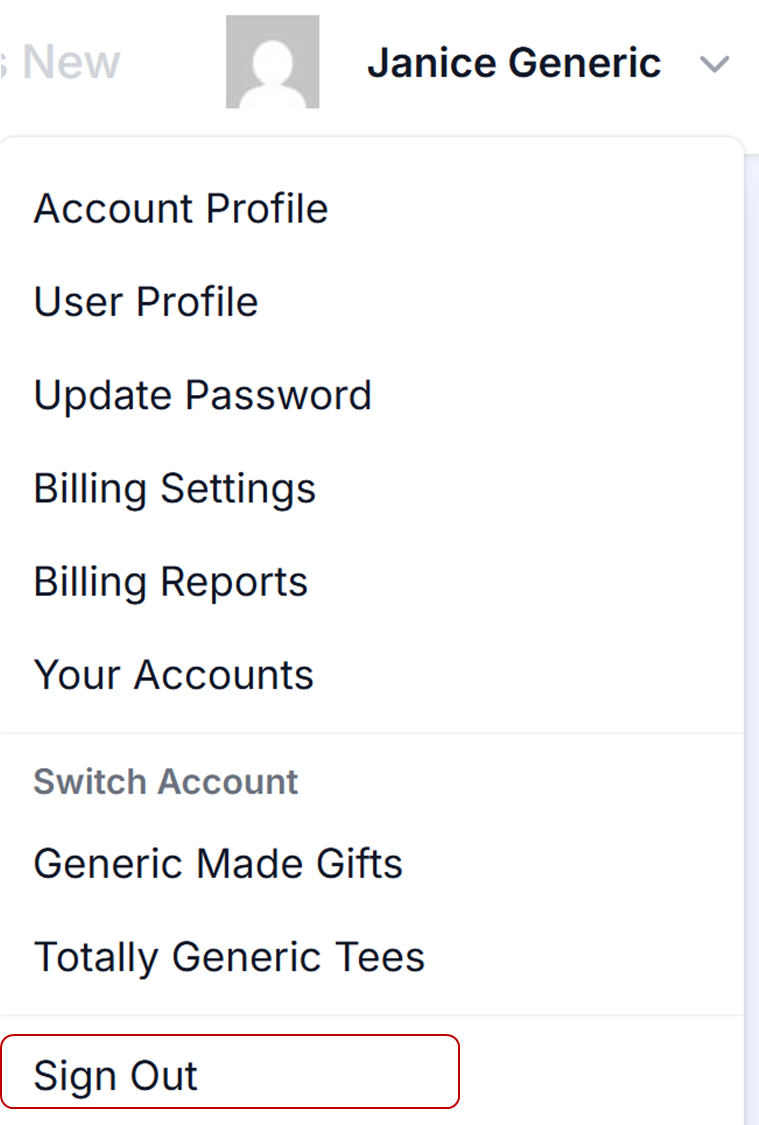759x1125 pixels.
Task: Switch to the Generic Made Gifts account
Action: click(218, 863)
